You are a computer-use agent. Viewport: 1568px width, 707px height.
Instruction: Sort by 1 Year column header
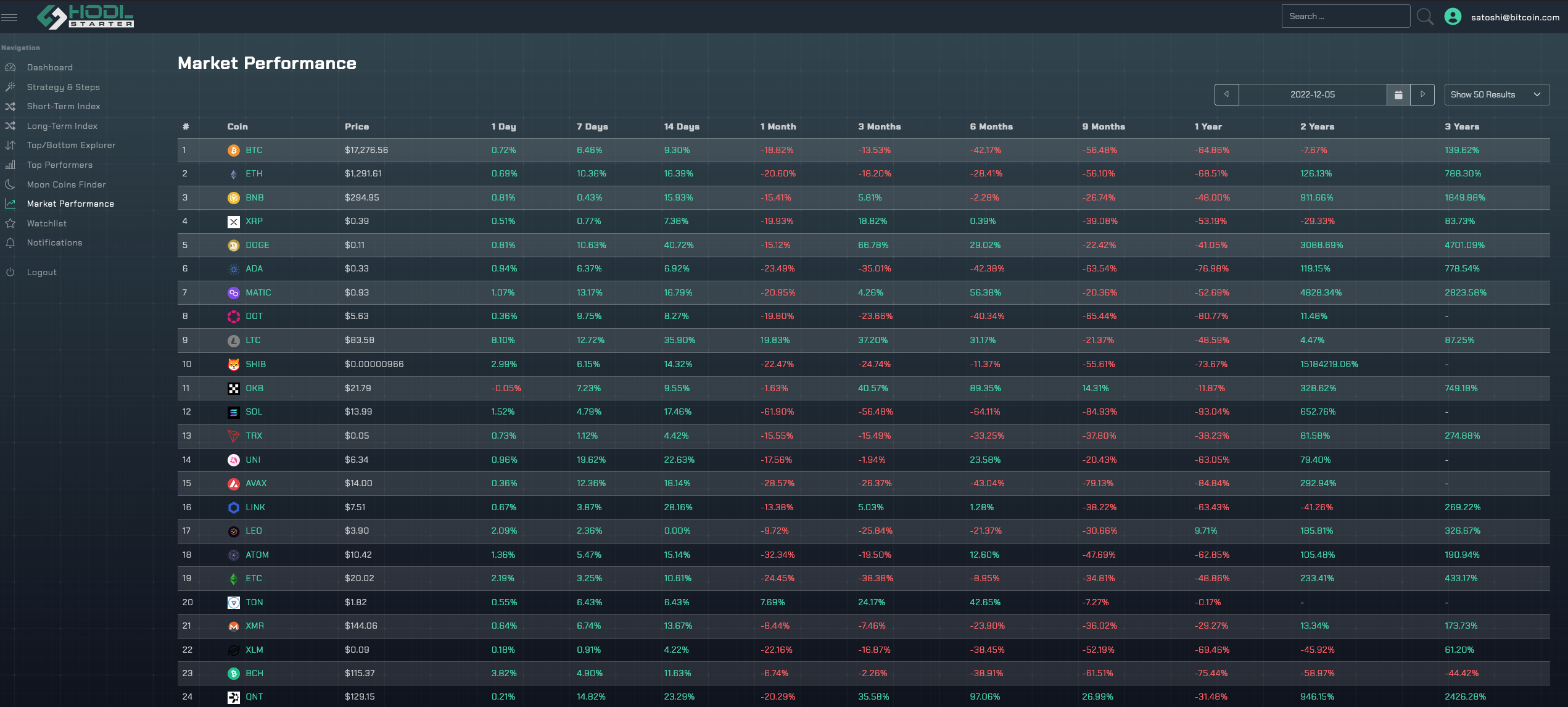pos(1208,126)
